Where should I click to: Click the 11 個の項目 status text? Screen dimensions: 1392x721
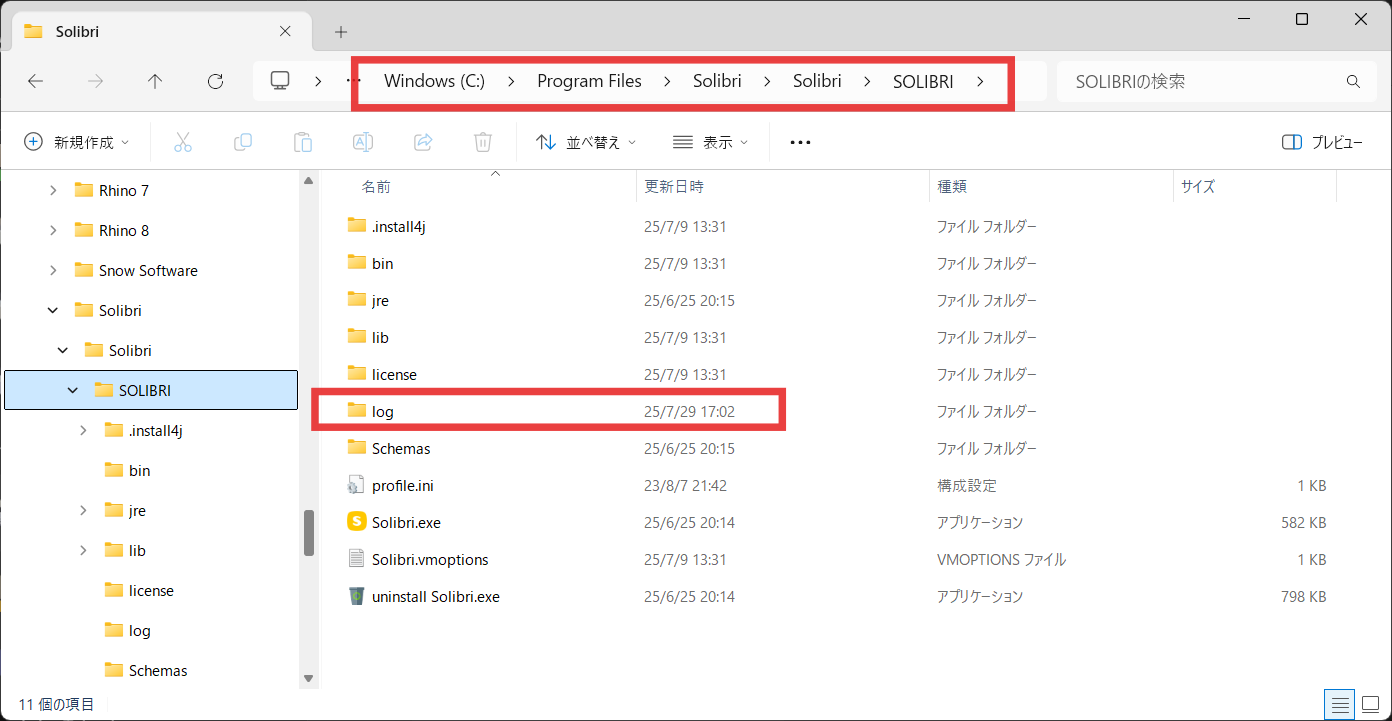56,704
